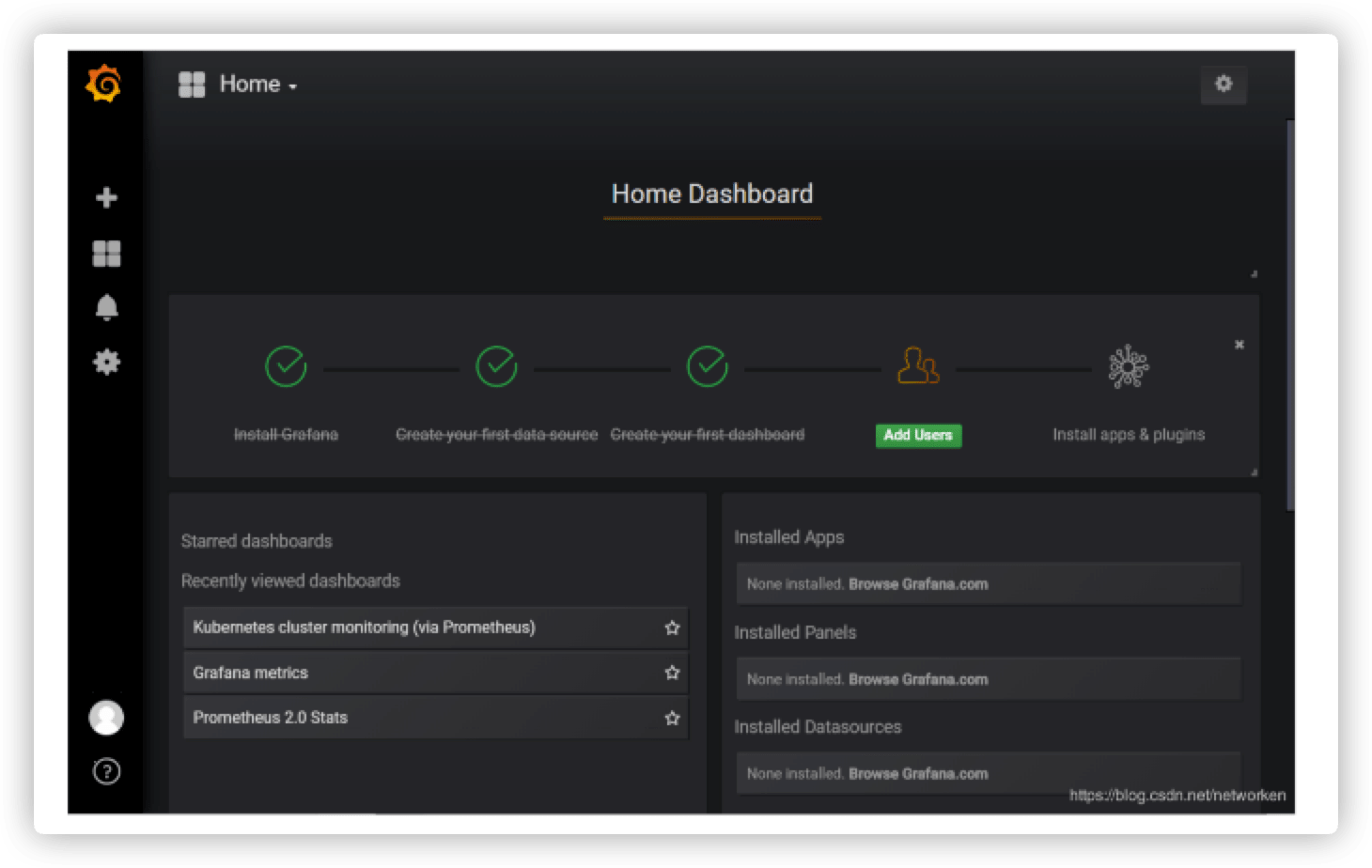The image size is (1372, 868).
Task: Star the Prometheus 2.0 Stats dashboard
Action: pyautogui.click(x=672, y=718)
